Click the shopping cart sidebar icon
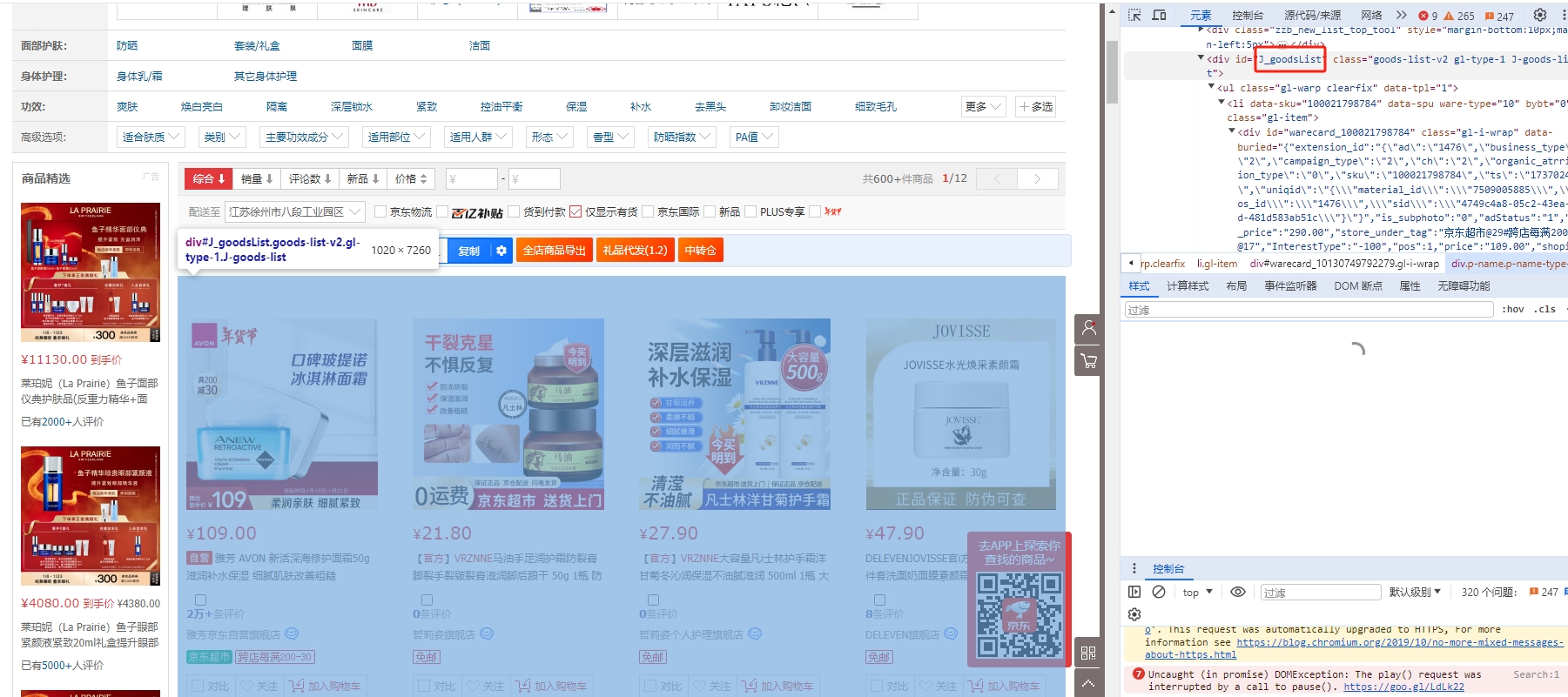The height and width of the screenshot is (697, 1568). tap(1088, 360)
